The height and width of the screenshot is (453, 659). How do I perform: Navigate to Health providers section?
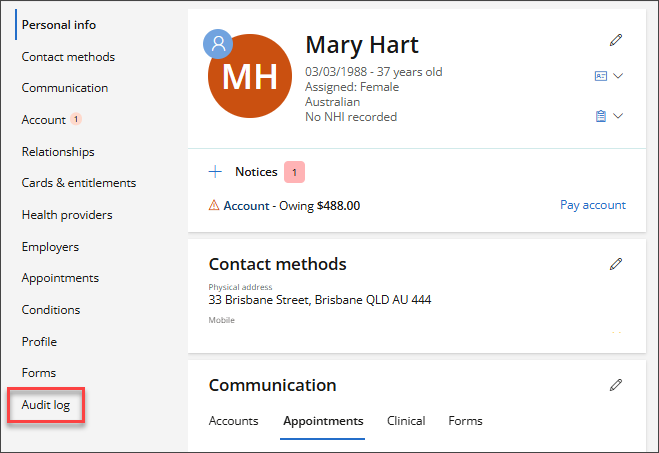click(67, 215)
